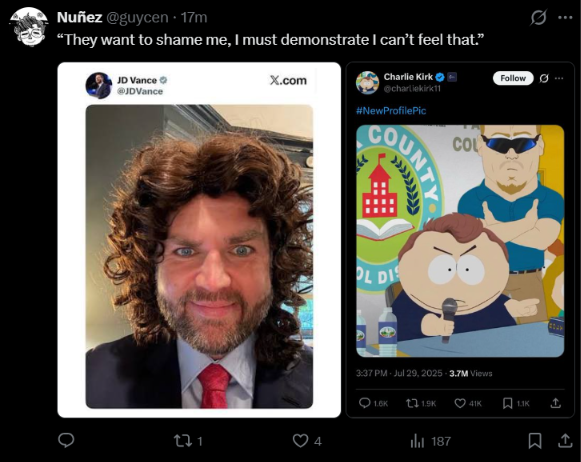Screen dimensions: 581x462
Task: Like Charlie Kirk's post with 41K likes
Action: click(468, 403)
